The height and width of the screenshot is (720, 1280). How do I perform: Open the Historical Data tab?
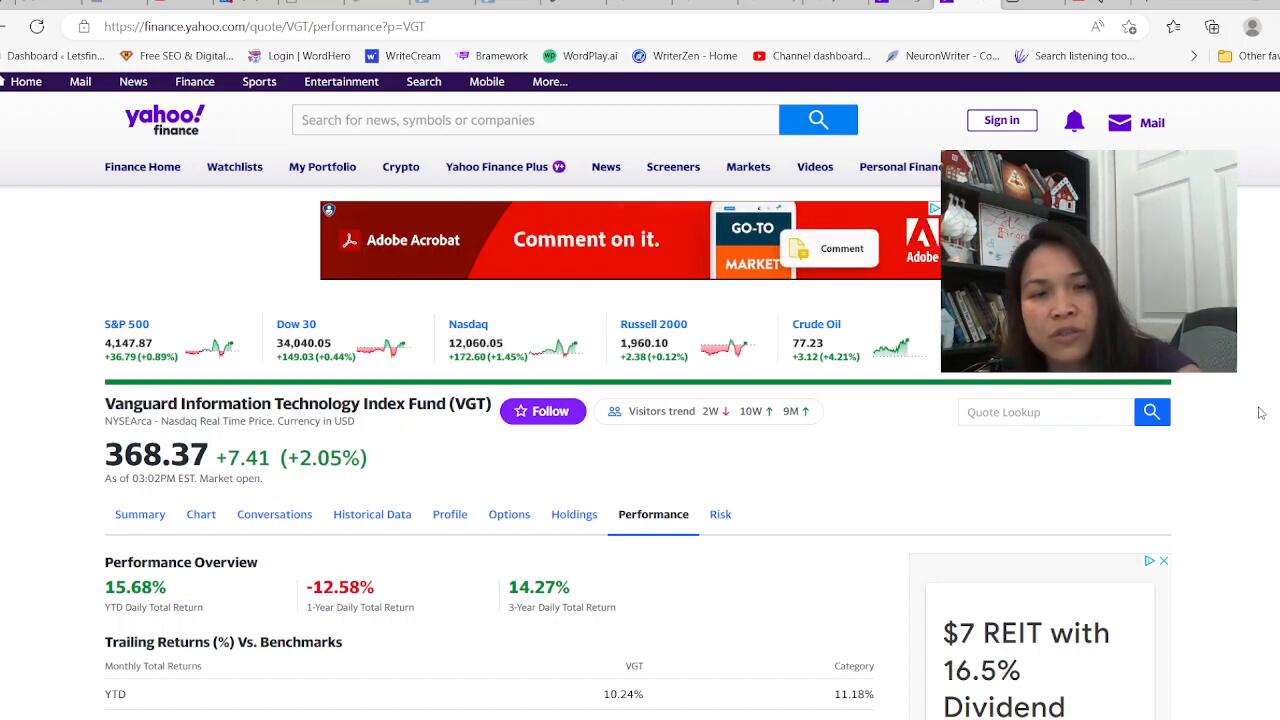(372, 514)
